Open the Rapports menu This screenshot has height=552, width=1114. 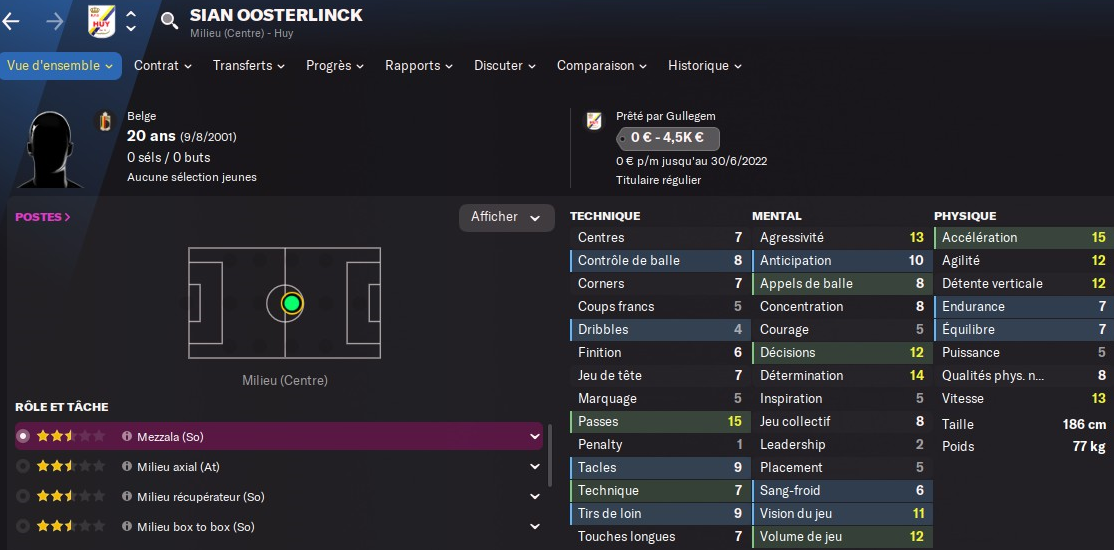click(418, 66)
